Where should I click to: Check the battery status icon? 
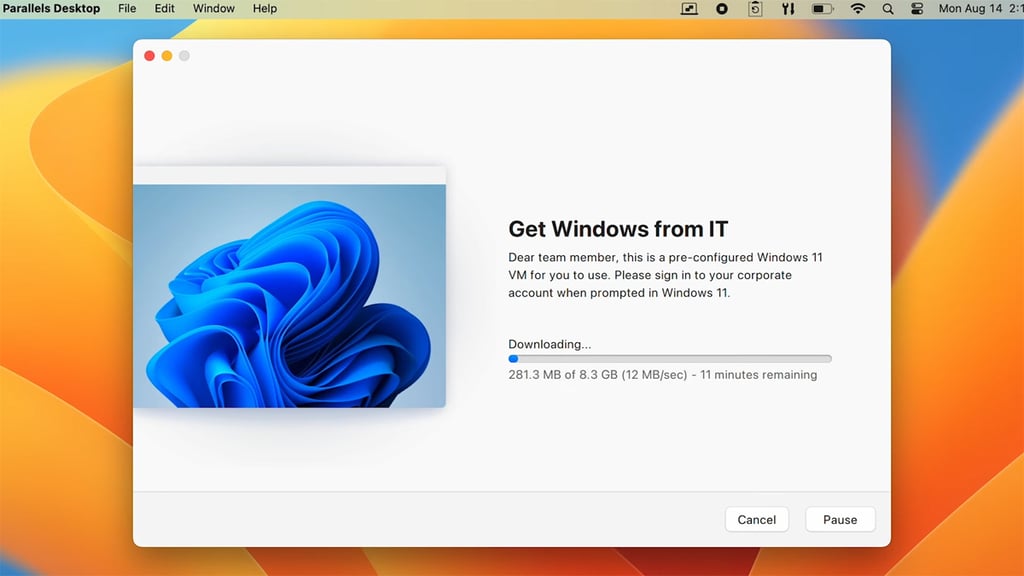(822, 9)
